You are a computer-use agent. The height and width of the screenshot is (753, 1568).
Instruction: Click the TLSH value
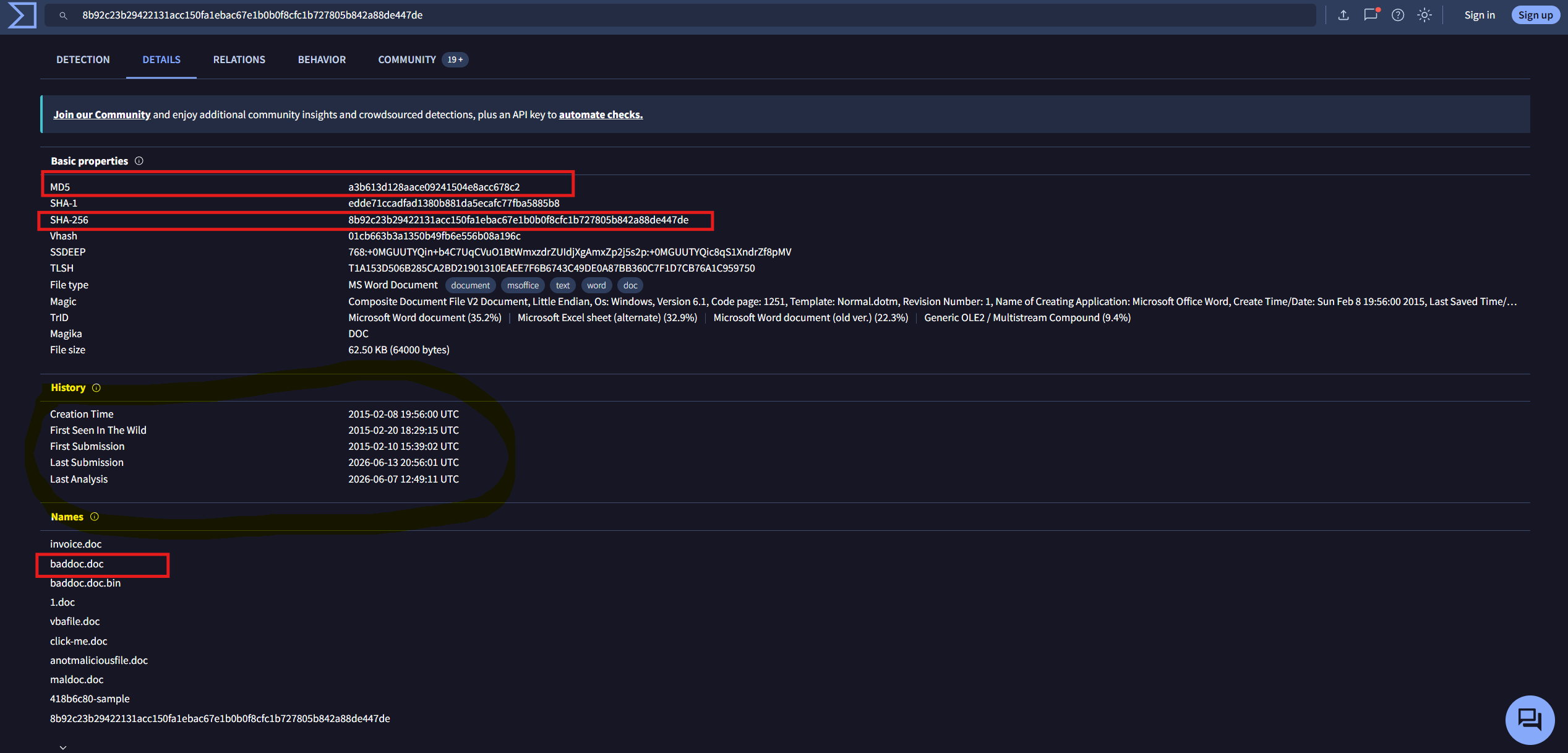[x=551, y=268]
